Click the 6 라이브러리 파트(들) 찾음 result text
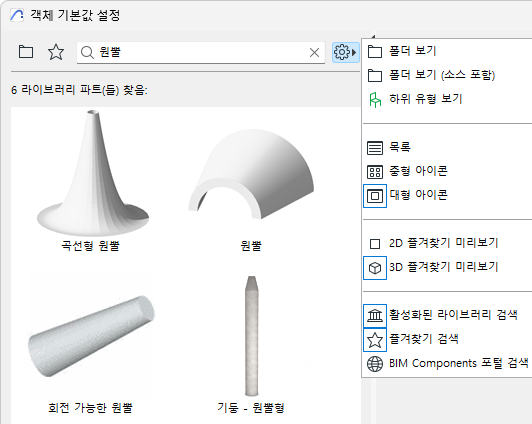This screenshot has height=424, width=532. coord(79,90)
